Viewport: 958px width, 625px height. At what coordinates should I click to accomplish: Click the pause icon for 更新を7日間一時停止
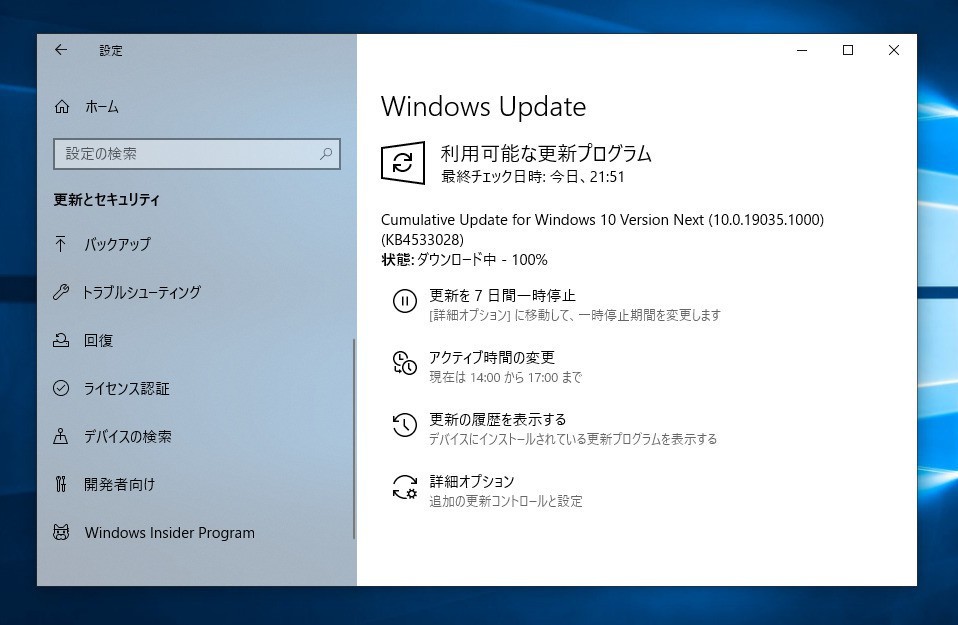coord(404,301)
